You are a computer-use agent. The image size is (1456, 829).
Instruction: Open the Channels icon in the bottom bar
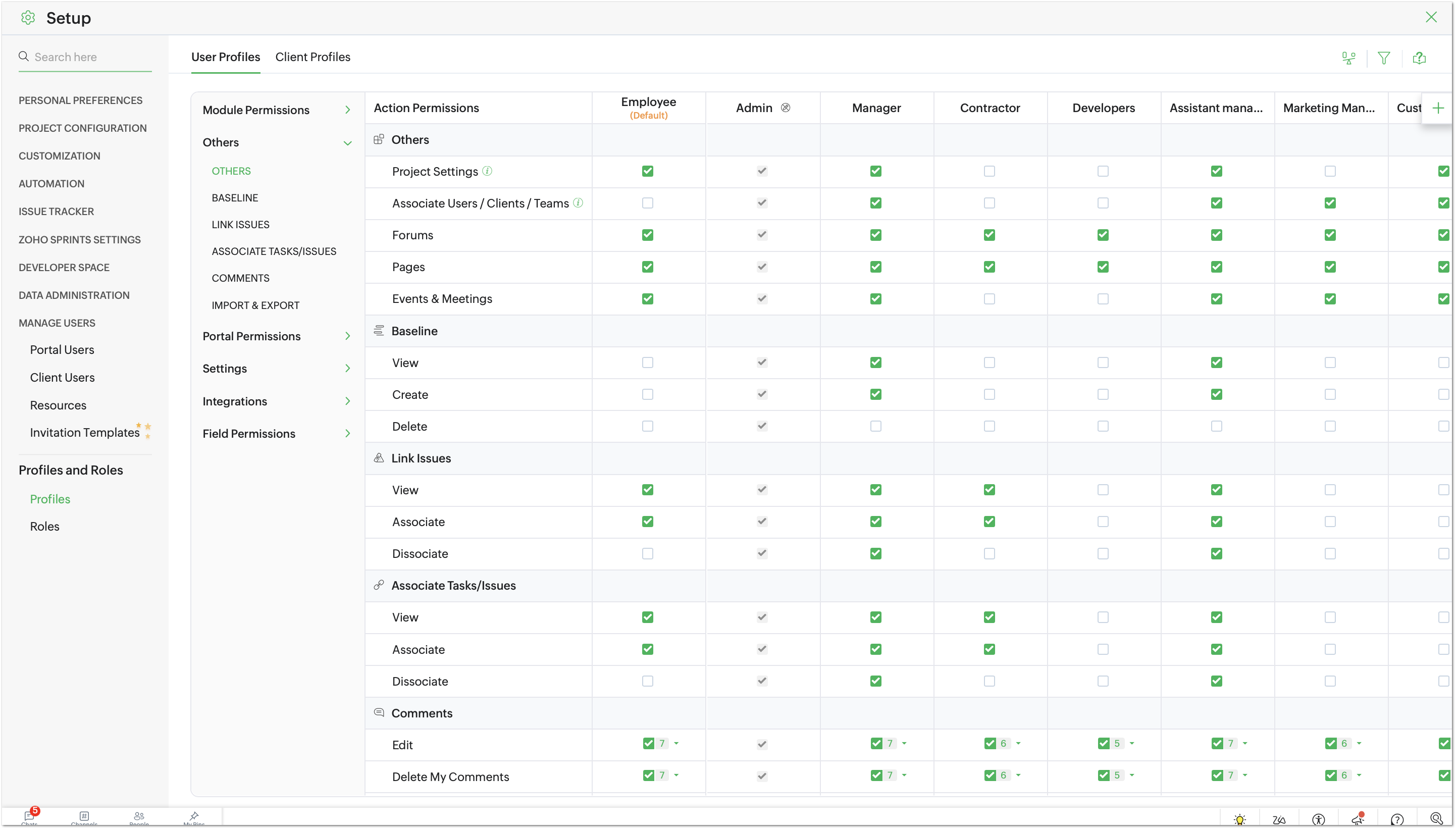tap(84, 816)
